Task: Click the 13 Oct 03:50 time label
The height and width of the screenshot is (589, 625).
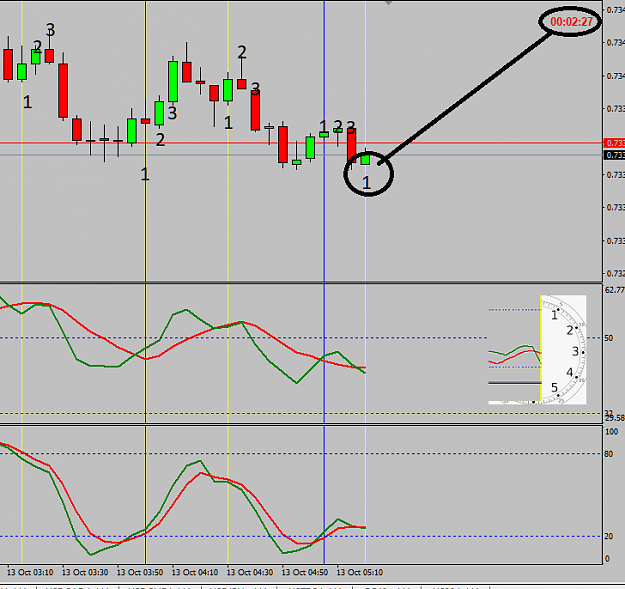Action: click(x=140, y=572)
